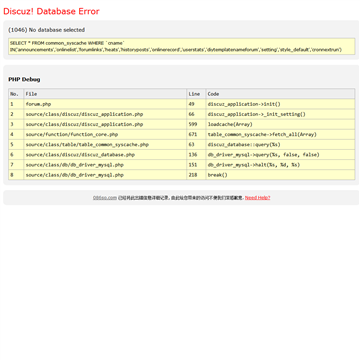Click the query line listing 'announcements', 'onlinelist'
The image size is (360, 360).
click(x=176, y=50)
